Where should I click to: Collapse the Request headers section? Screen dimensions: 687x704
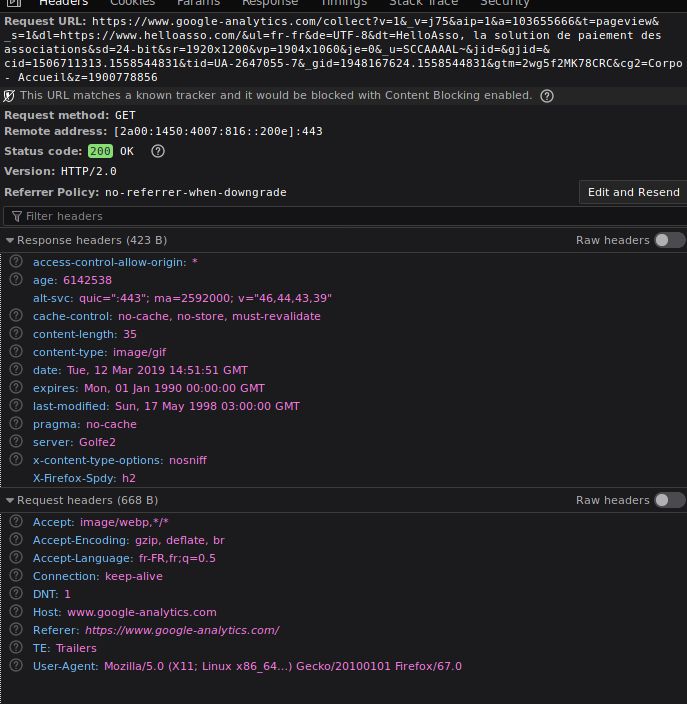[10, 501]
